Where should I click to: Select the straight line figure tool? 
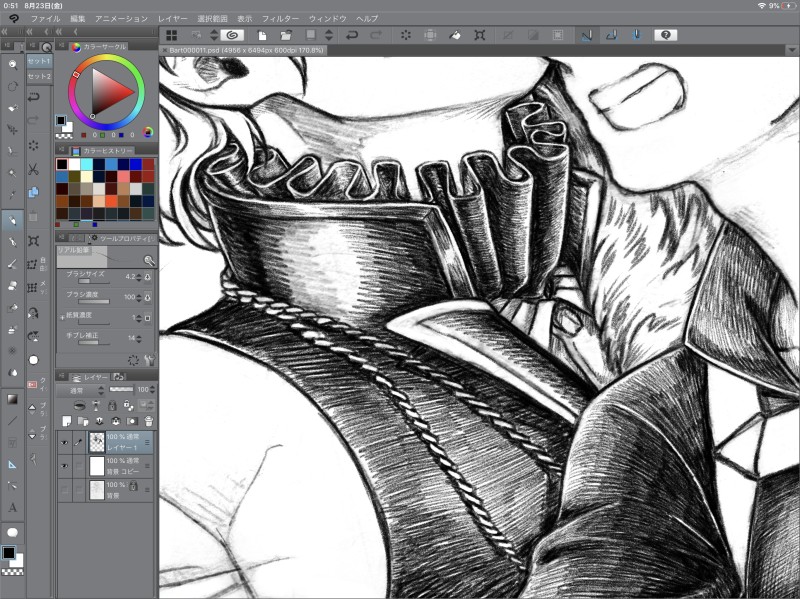click(x=12, y=421)
